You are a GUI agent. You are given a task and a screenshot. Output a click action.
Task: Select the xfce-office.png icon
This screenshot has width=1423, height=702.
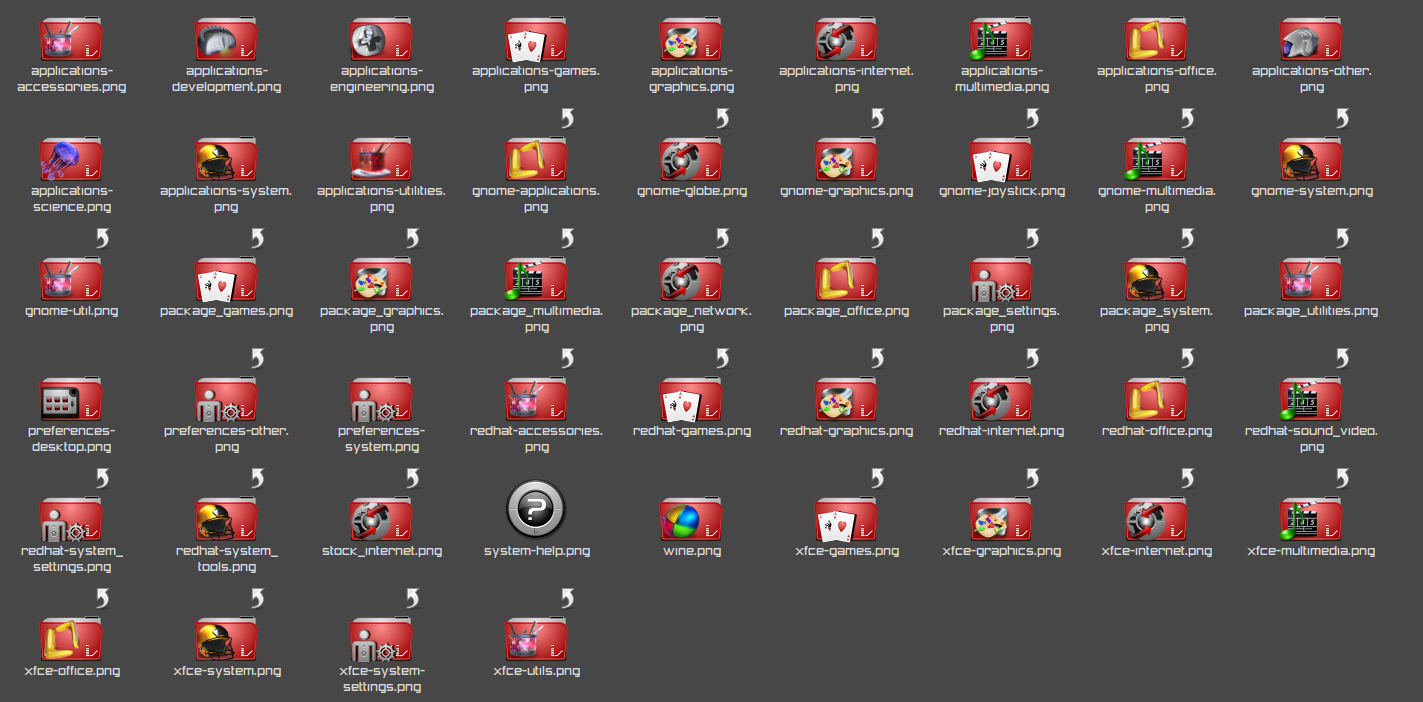click(71, 640)
